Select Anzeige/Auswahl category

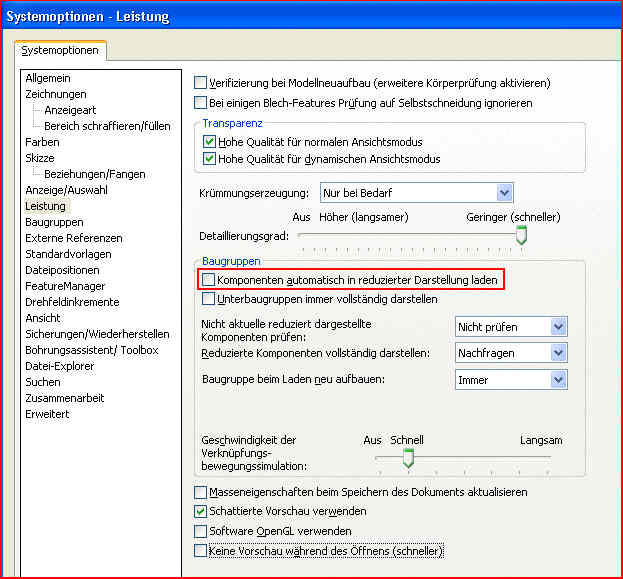(x=66, y=190)
